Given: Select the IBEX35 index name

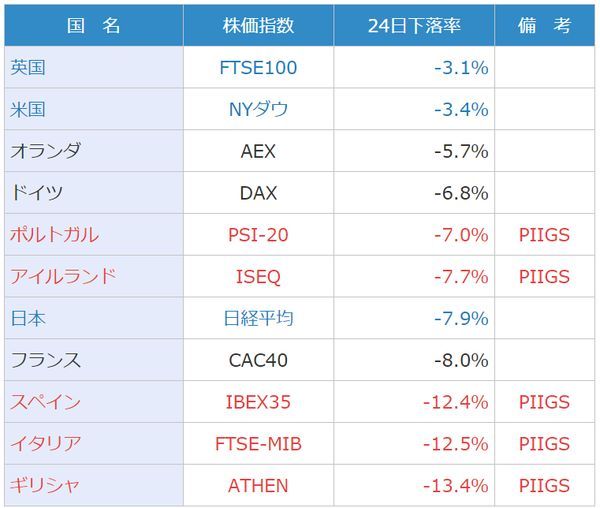Looking at the screenshot, I should [258, 402].
